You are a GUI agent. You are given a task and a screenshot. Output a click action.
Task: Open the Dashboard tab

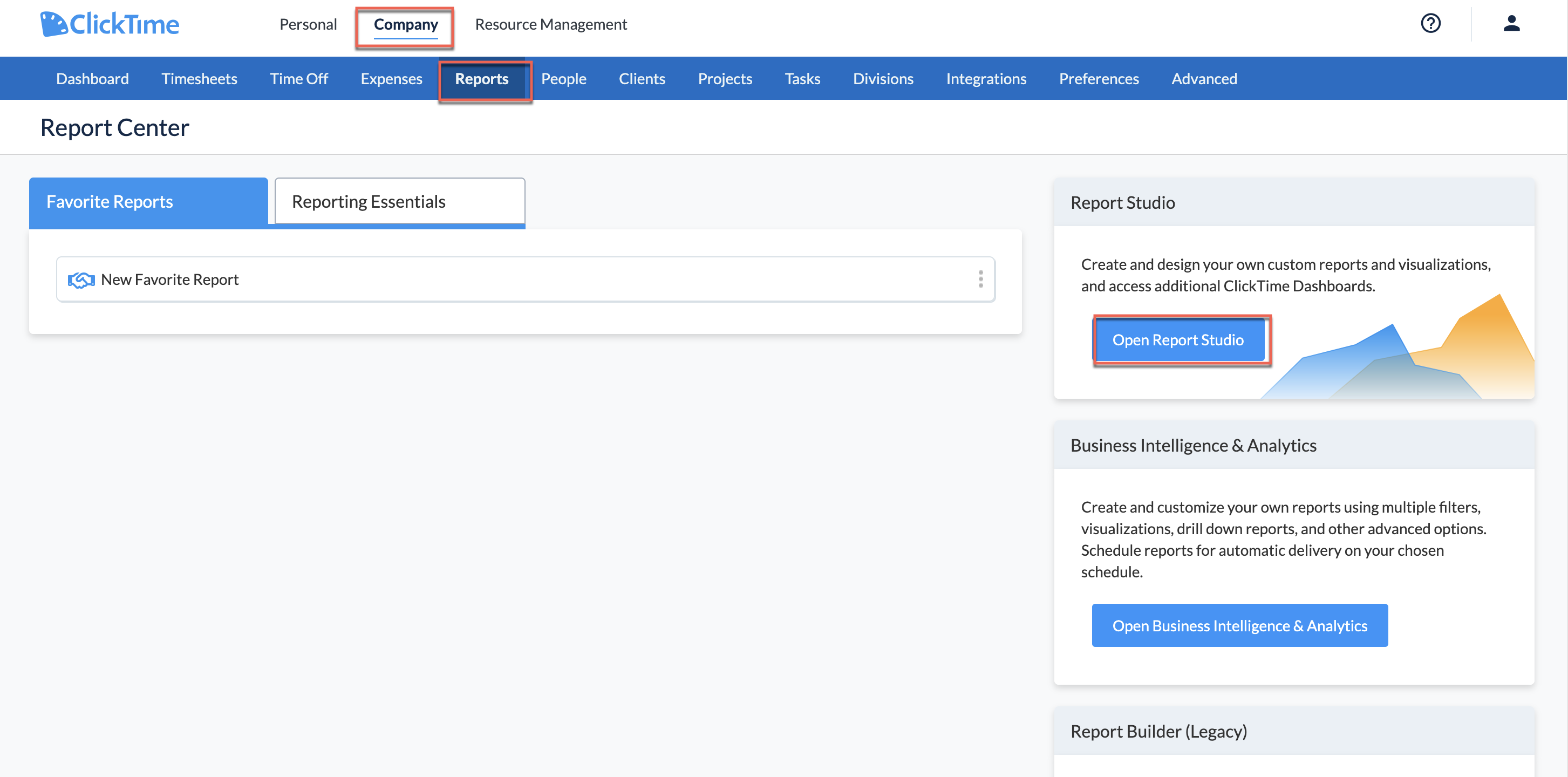[x=92, y=79]
